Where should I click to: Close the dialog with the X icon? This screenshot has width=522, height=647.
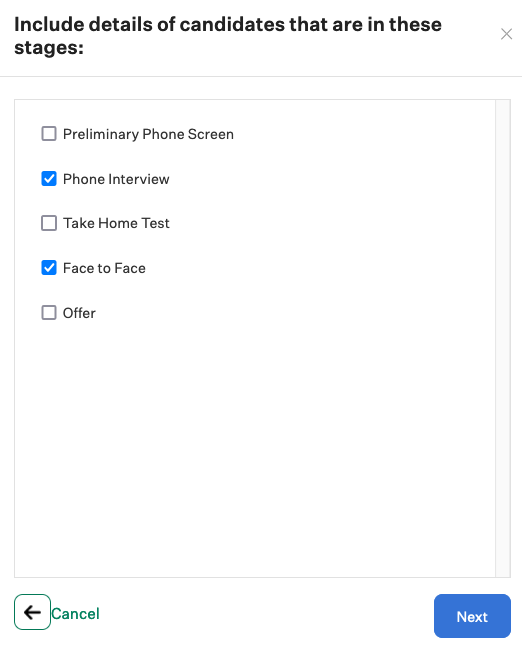(506, 34)
